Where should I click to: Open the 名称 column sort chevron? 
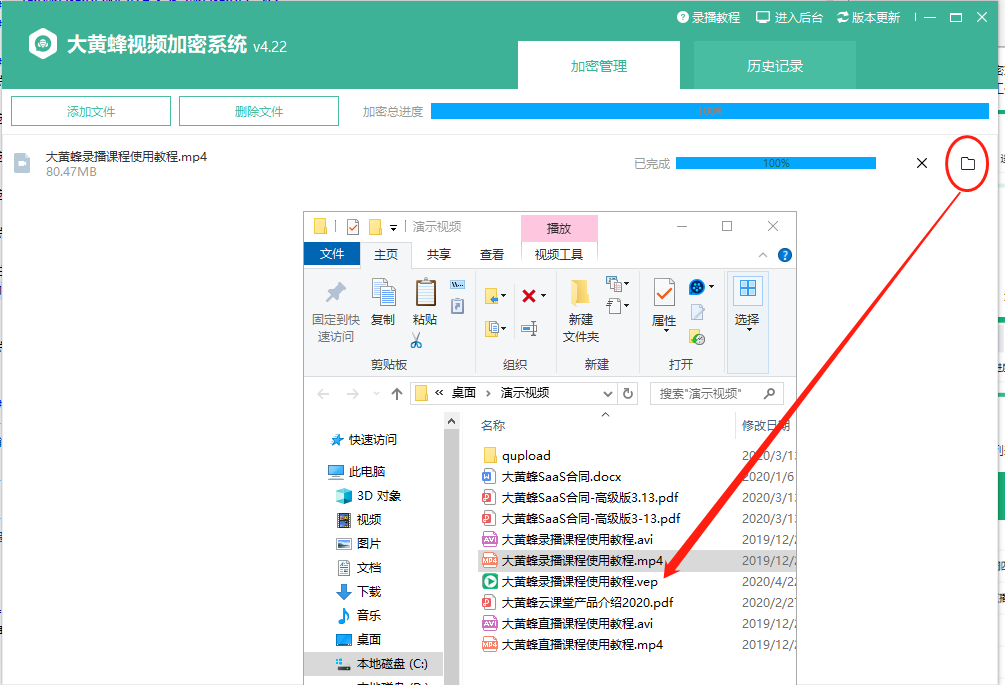pyautogui.click(x=606, y=415)
